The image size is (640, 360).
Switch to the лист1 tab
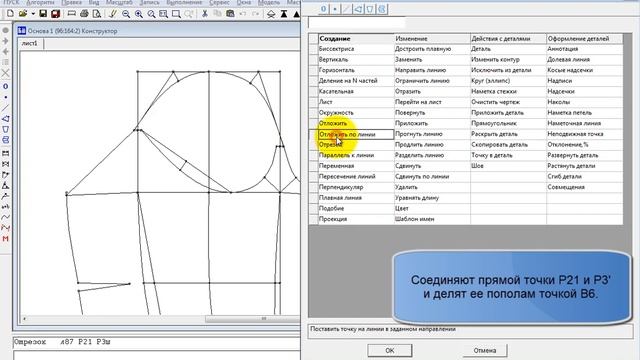pos(30,43)
